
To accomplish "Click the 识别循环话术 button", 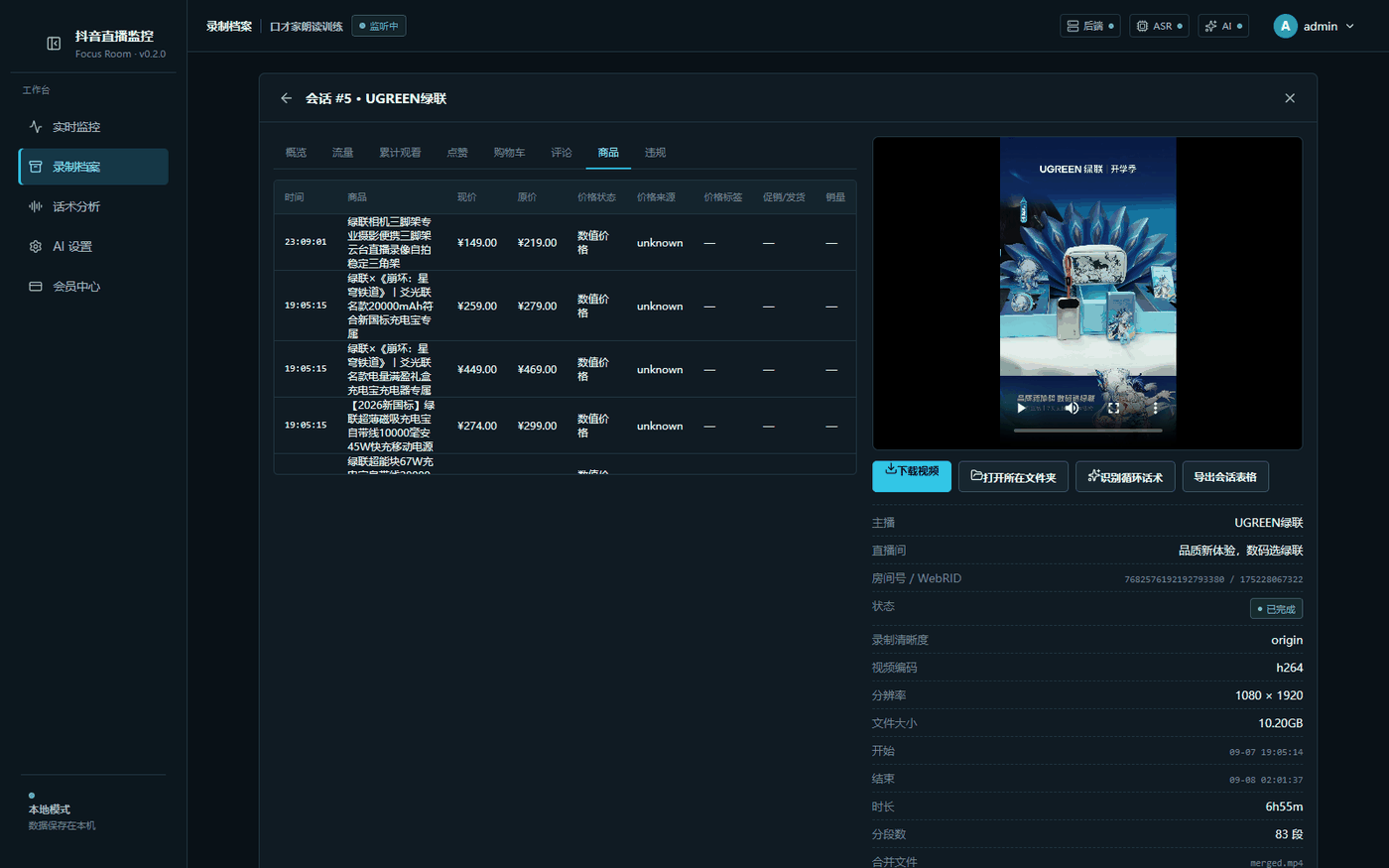I will pos(1125,476).
